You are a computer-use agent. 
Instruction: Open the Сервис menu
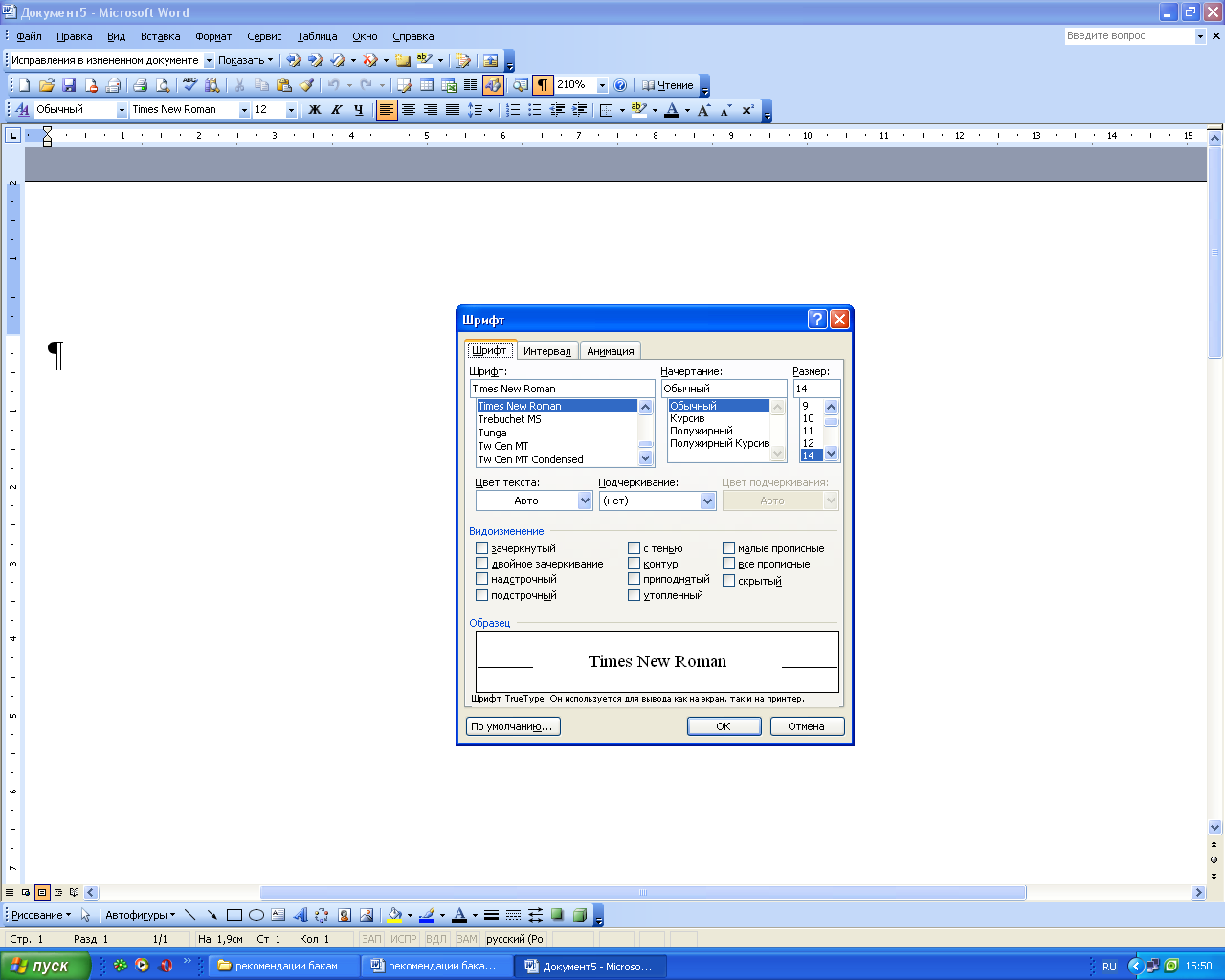pos(264,36)
